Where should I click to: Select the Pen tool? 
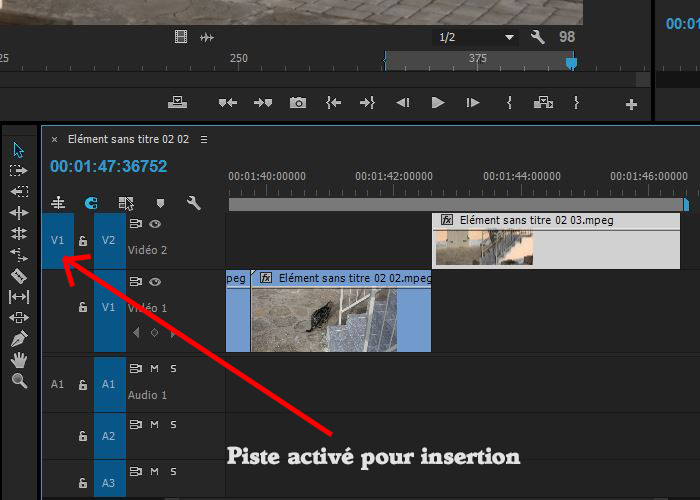tap(18, 339)
